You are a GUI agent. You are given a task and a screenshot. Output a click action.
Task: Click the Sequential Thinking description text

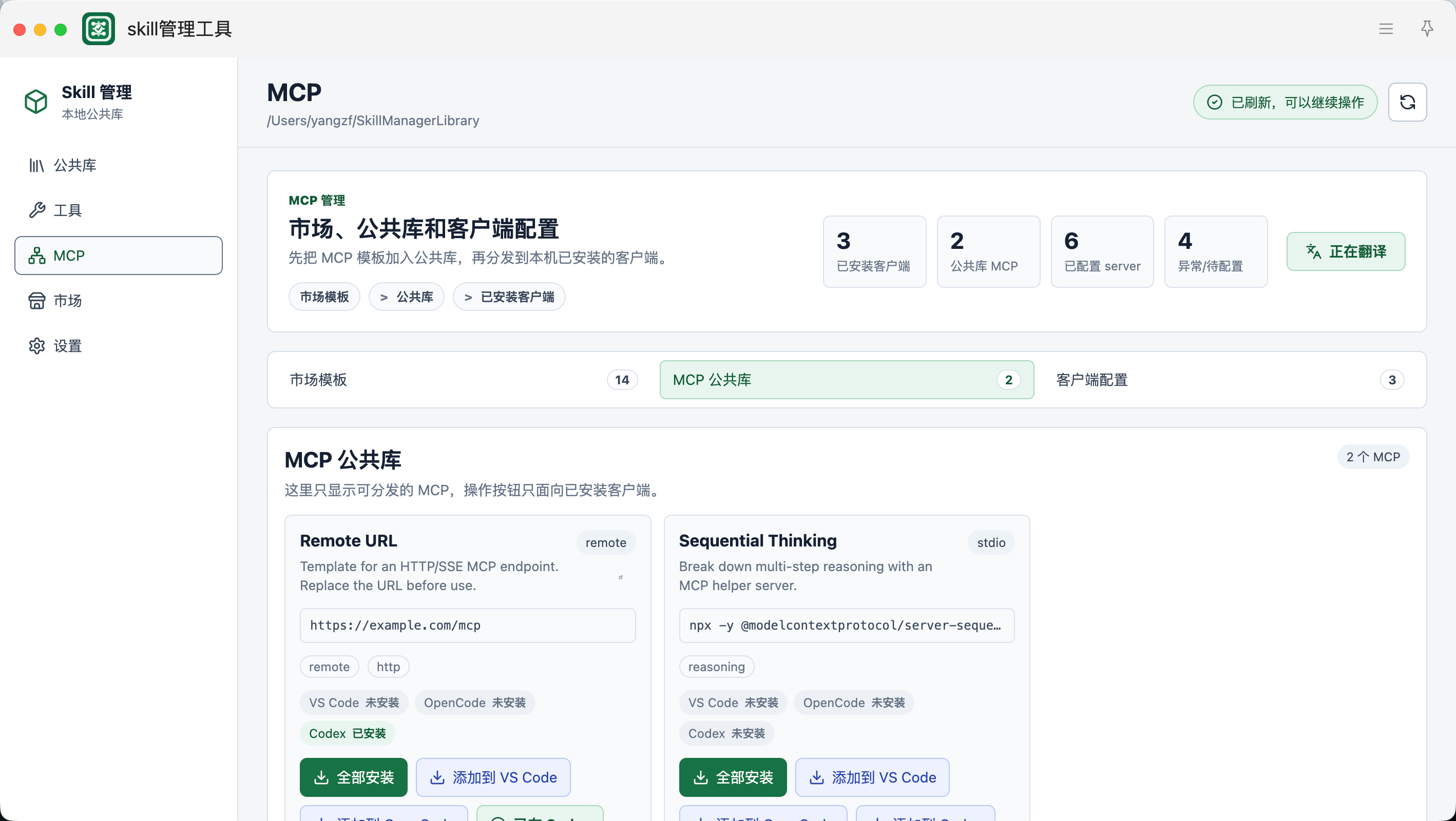(806, 576)
